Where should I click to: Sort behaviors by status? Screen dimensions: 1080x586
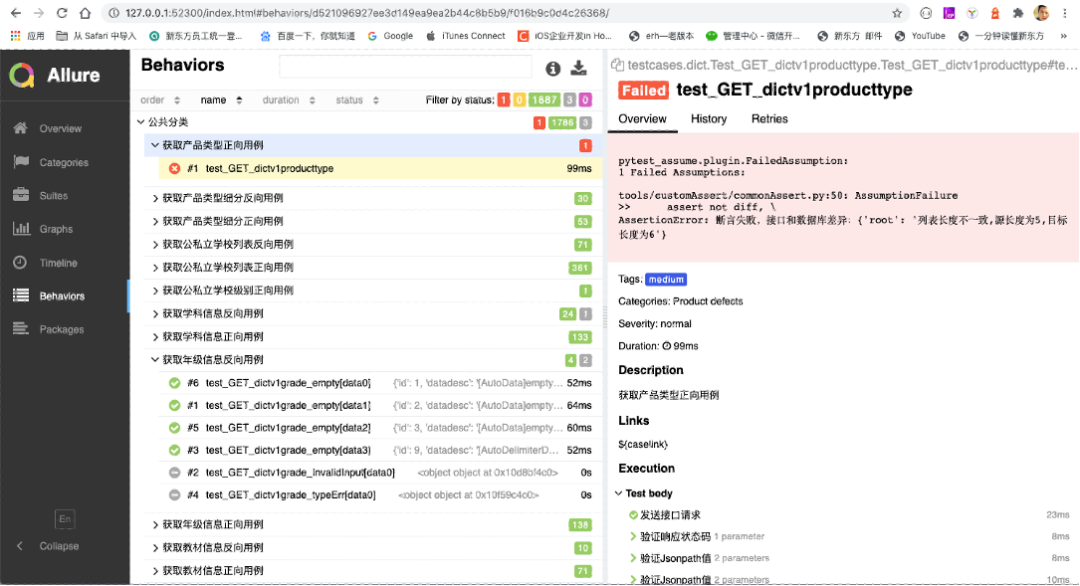(x=357, y=100)
